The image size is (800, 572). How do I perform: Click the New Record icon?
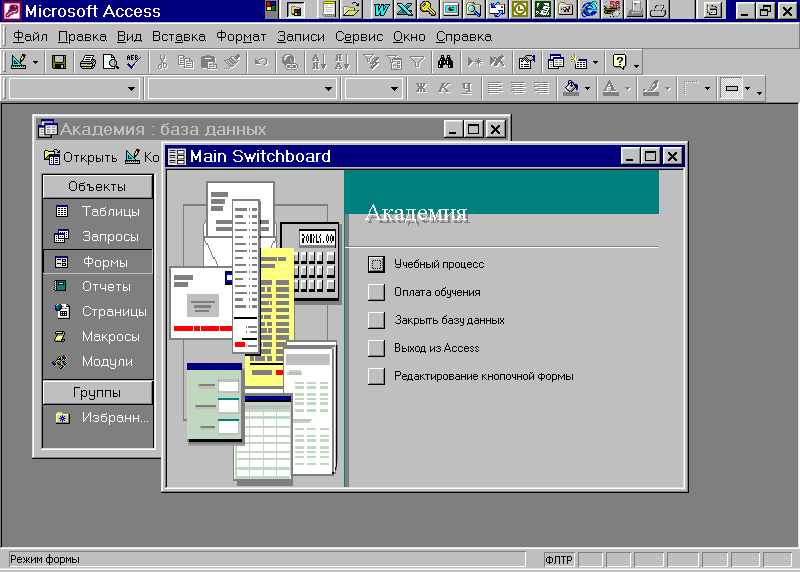coord(474,62)
